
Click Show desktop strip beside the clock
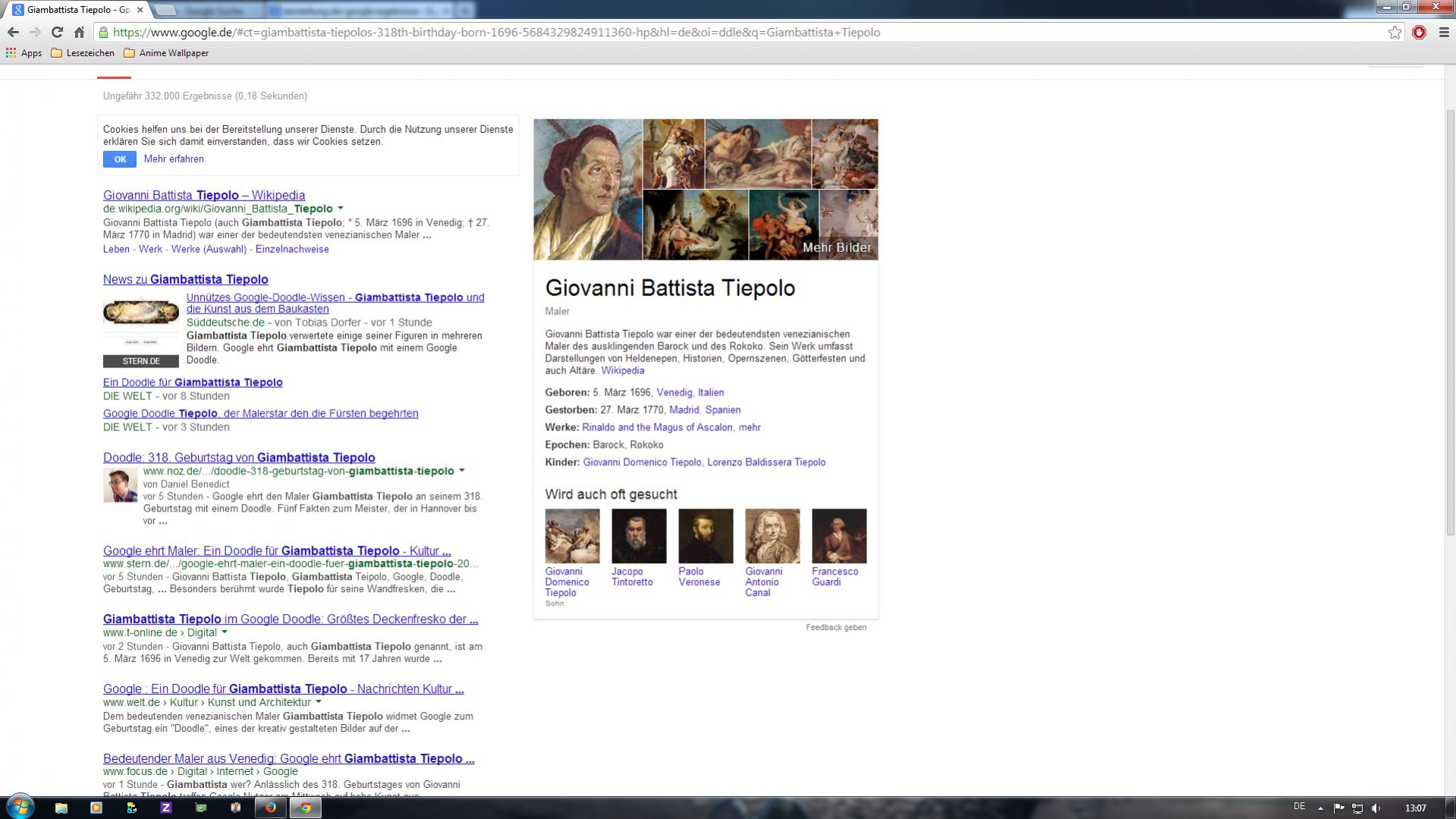click(1450, 808)
